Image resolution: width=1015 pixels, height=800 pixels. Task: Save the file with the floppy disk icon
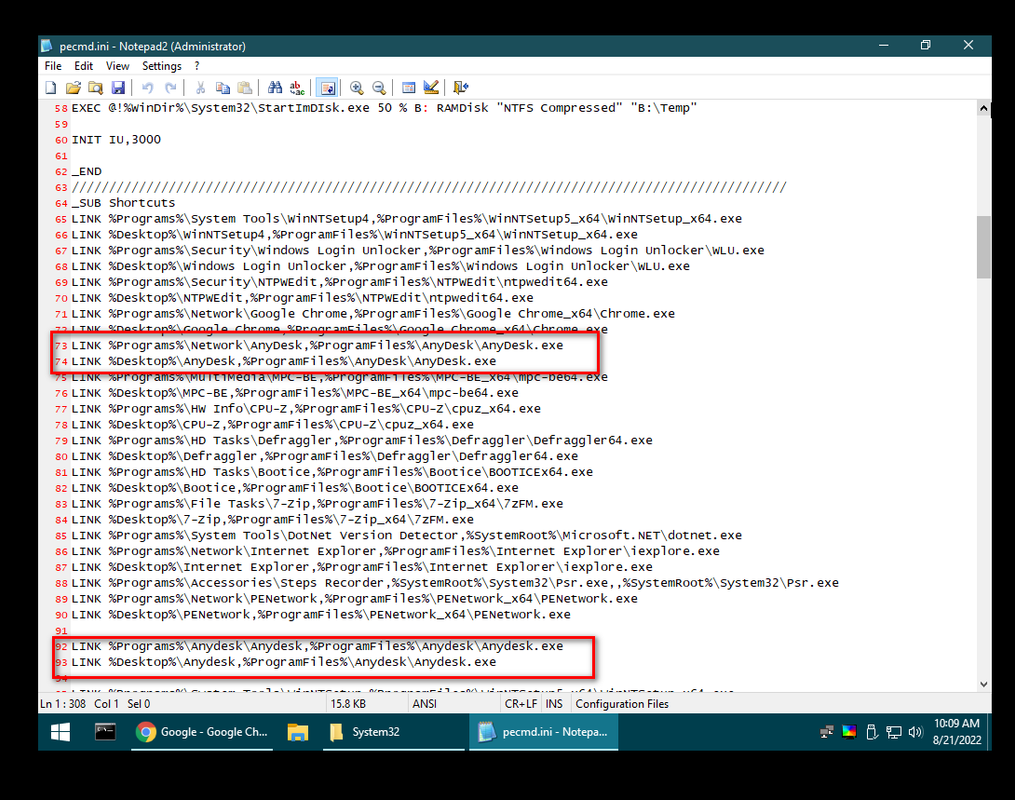(x=118, y=87)
